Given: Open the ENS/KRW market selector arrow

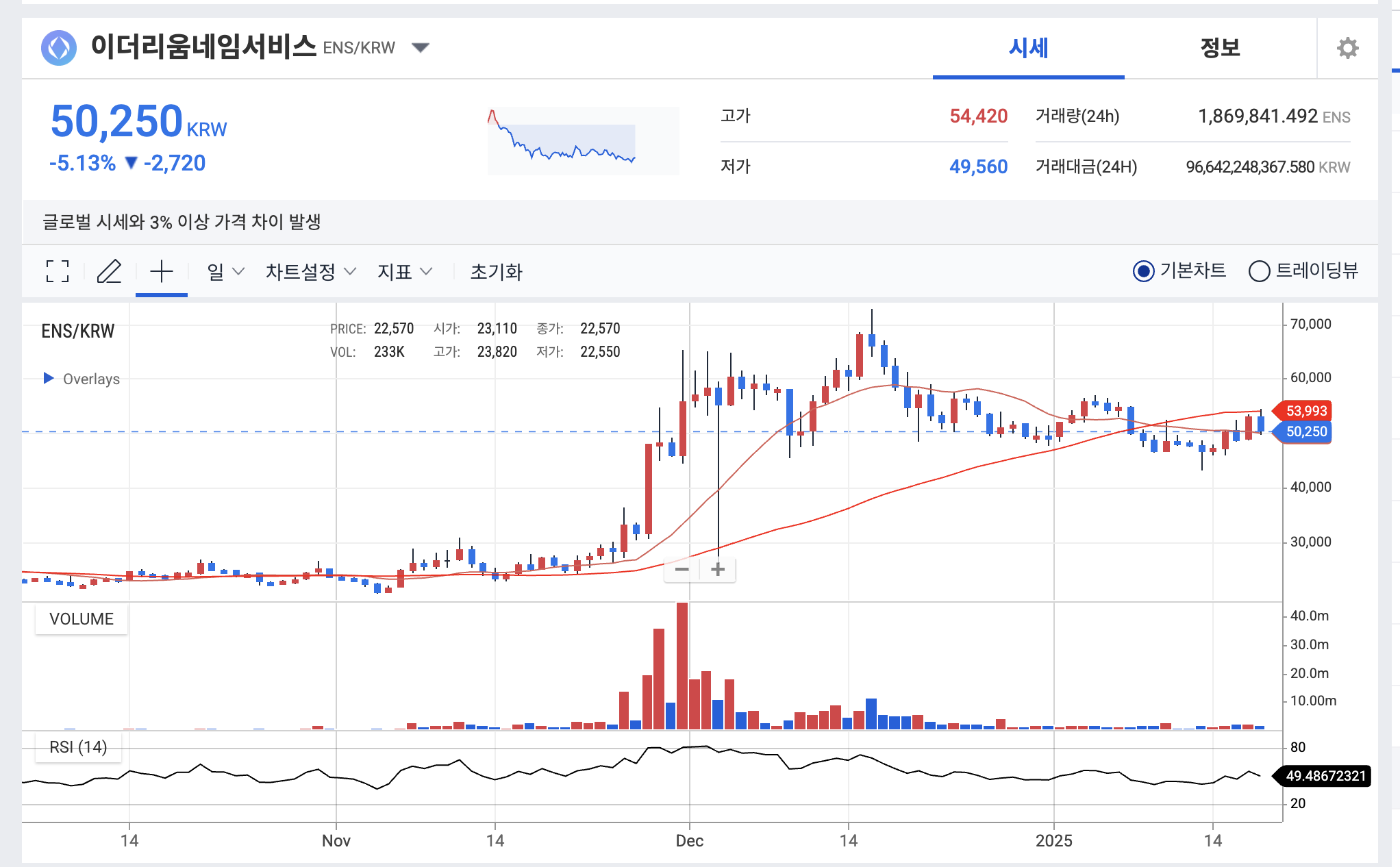Looking at the screenshot, I should [421, 47].
